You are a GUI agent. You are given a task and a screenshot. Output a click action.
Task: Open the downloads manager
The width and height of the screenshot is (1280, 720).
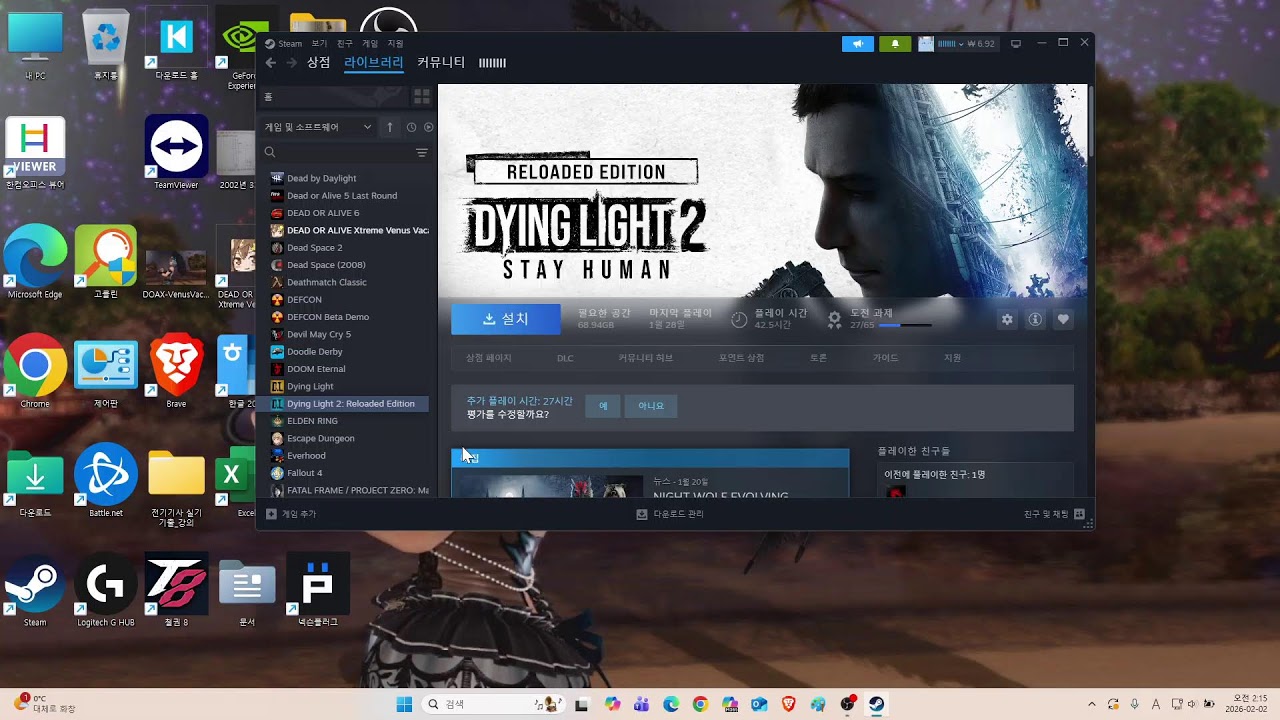(x=670, y=514)
